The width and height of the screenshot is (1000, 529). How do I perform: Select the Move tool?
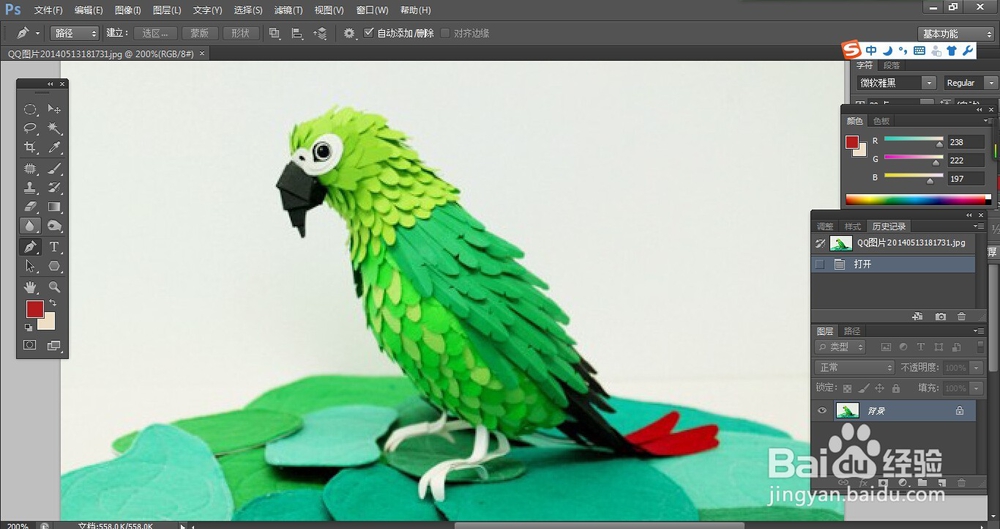point(54,109)
